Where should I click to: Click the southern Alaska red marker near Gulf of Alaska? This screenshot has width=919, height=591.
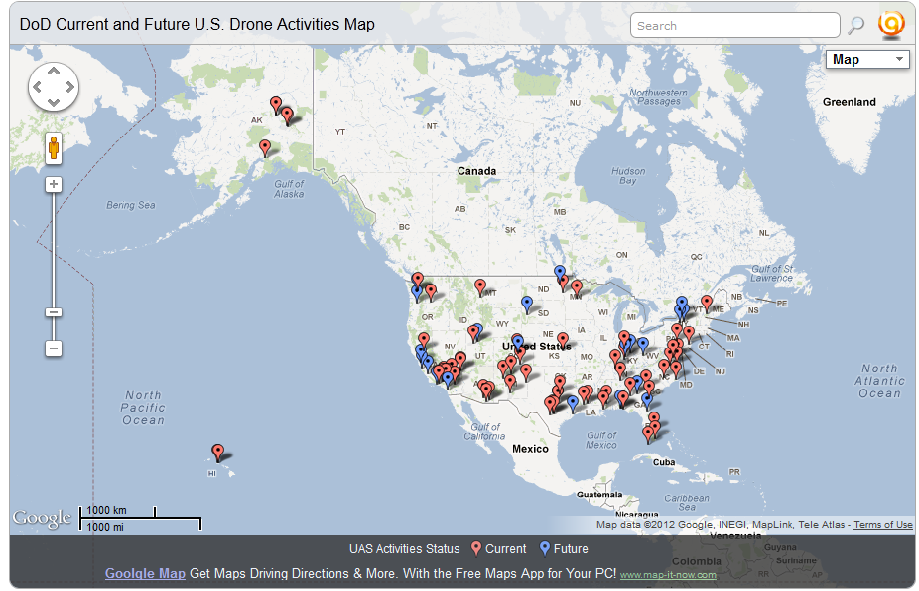pyautogui.click(x=265, y=147)
